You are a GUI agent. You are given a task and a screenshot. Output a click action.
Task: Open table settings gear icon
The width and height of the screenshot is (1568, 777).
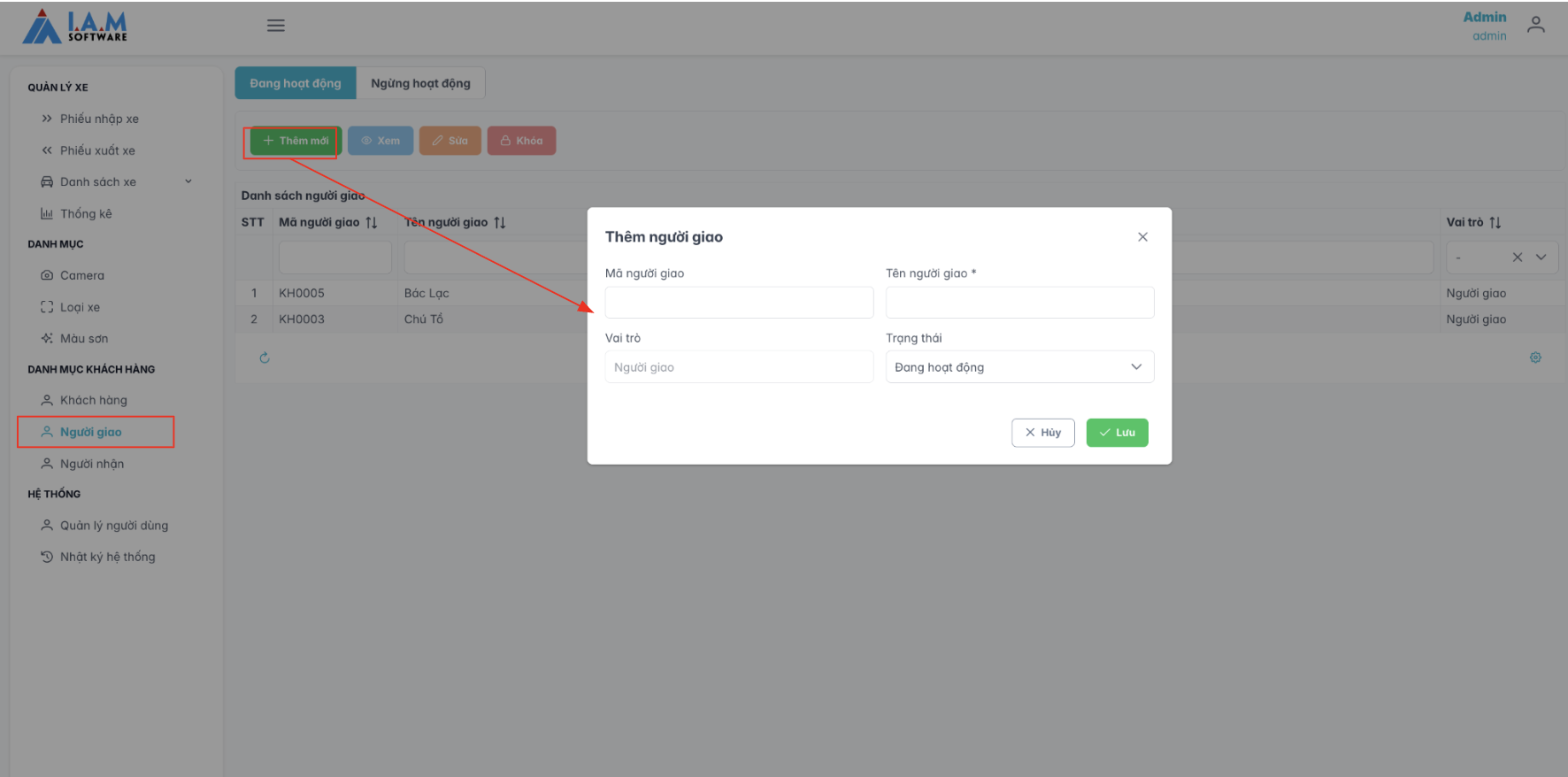pyautogui.click(x=1535, y=358)
